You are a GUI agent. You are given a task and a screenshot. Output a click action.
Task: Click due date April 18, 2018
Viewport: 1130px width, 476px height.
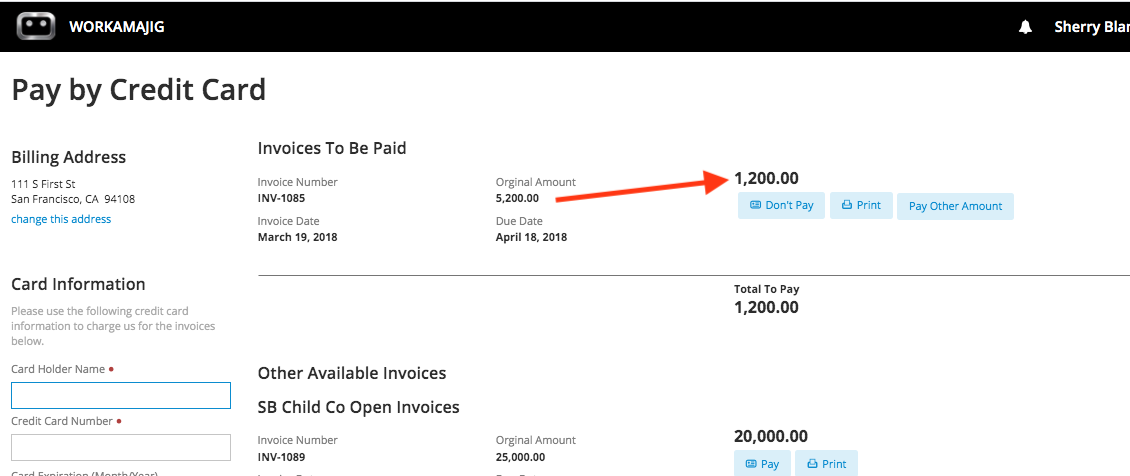click(531, 237)
